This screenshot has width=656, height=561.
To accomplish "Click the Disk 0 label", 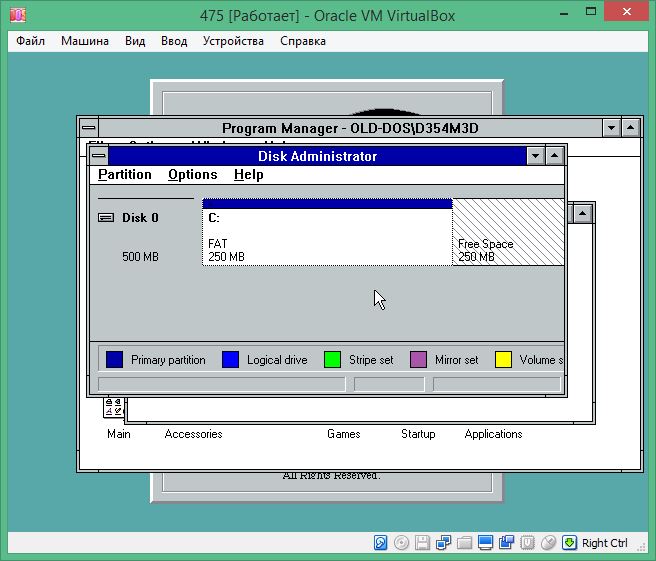I will [x=140, y=218].
